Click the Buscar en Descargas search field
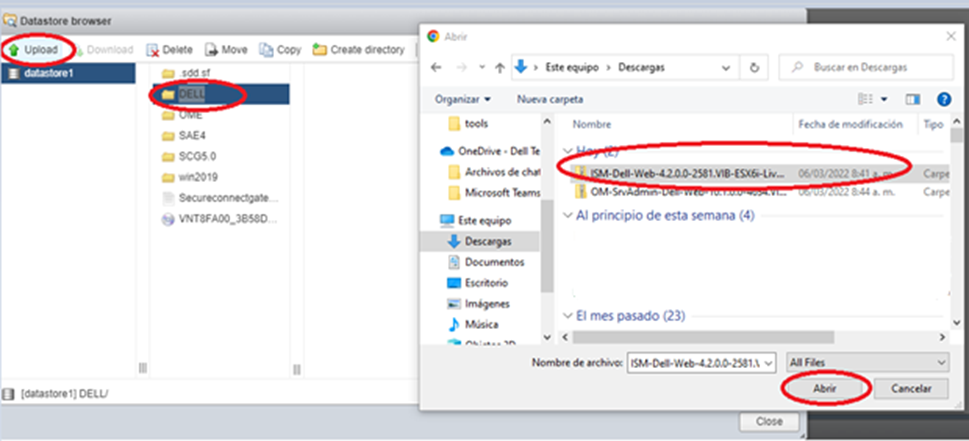 coord(866,68)
